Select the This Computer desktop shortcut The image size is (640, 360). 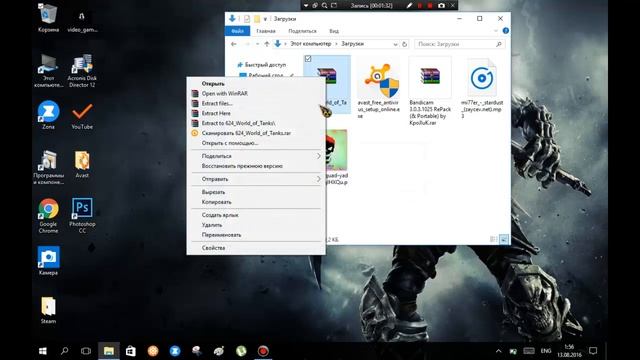(x=48, y=70)
